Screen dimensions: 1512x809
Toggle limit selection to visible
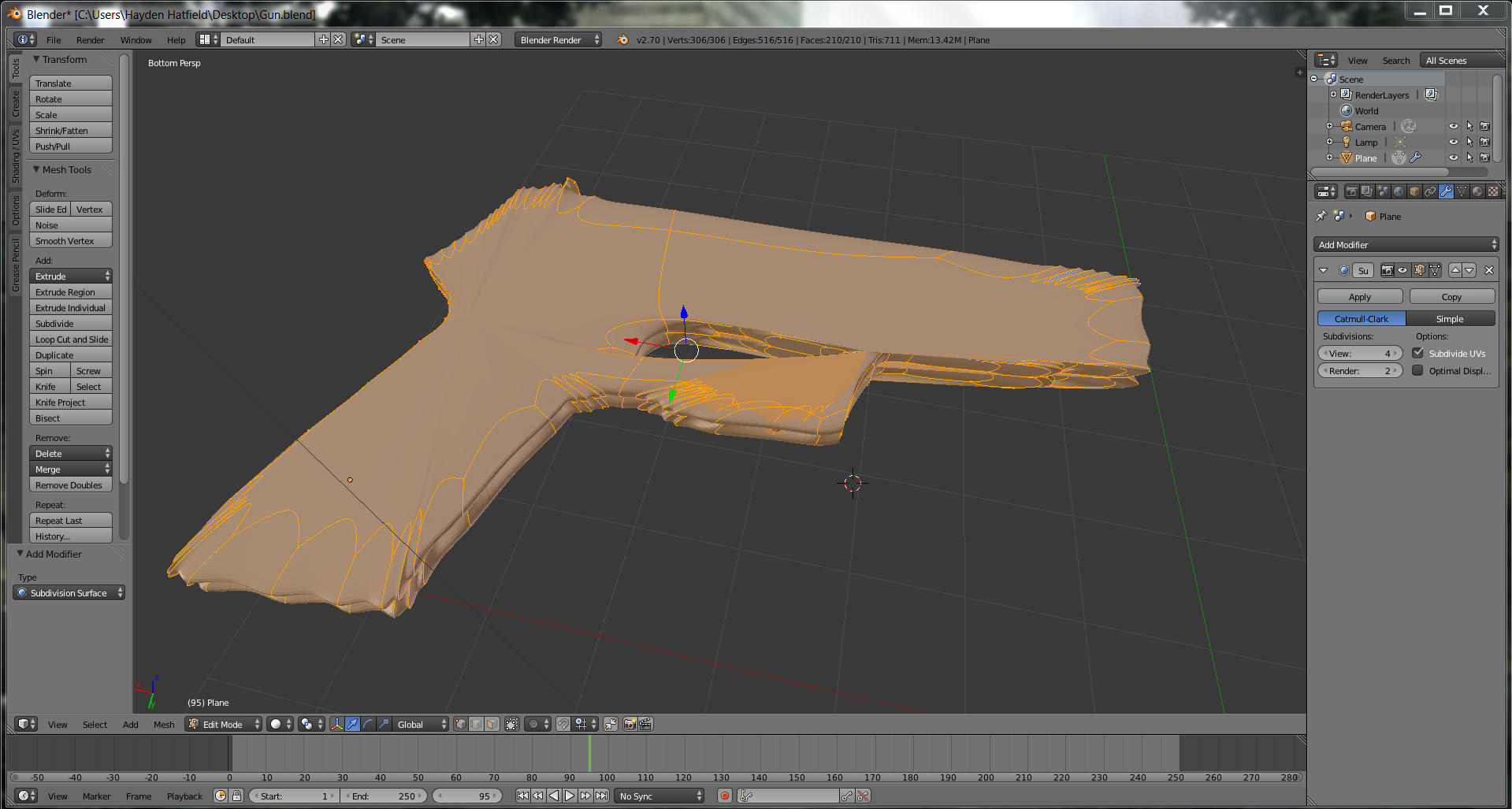pyautogui.click(x=512, y=724)
